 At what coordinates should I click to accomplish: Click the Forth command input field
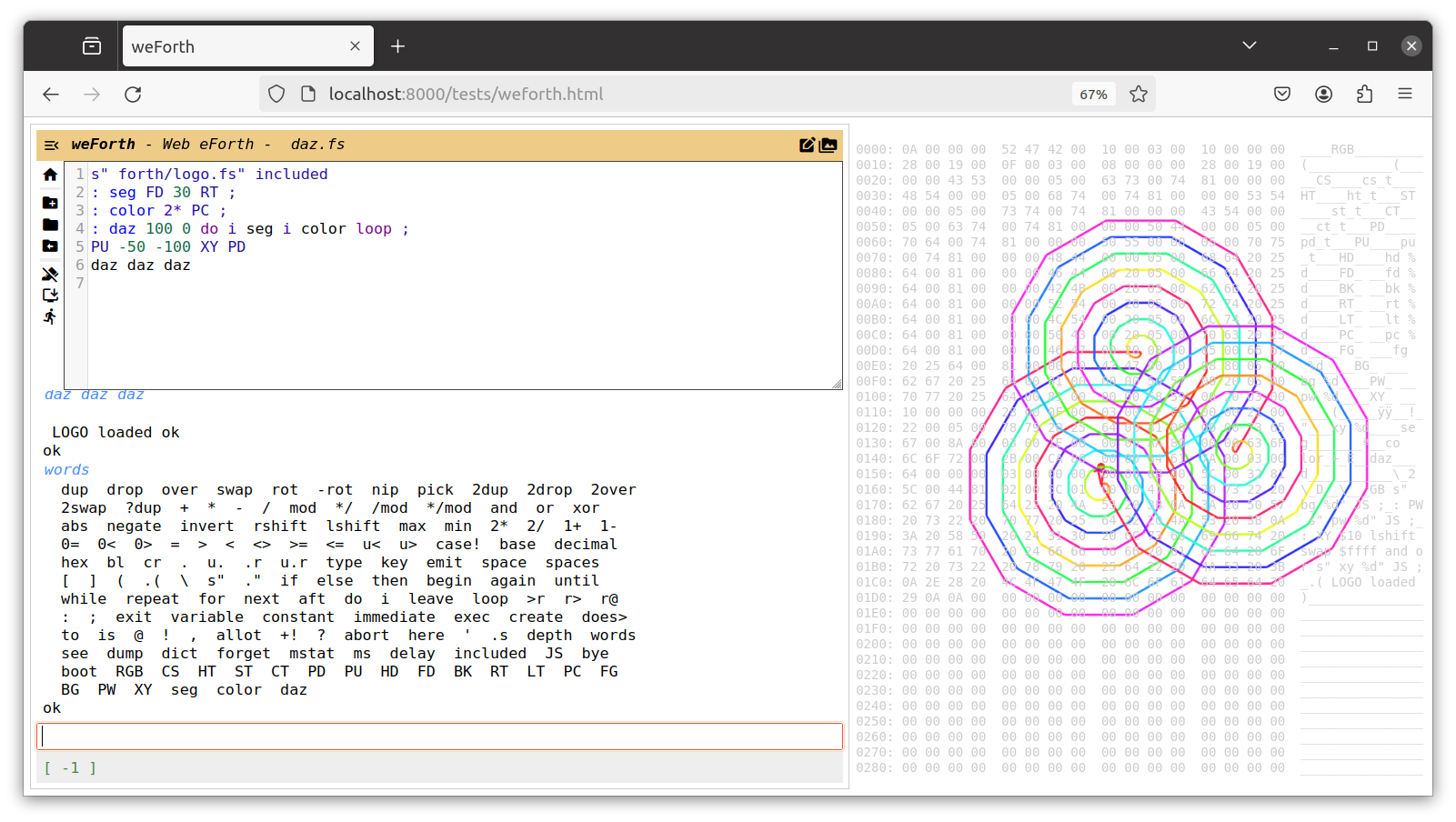tap(439, 737)
